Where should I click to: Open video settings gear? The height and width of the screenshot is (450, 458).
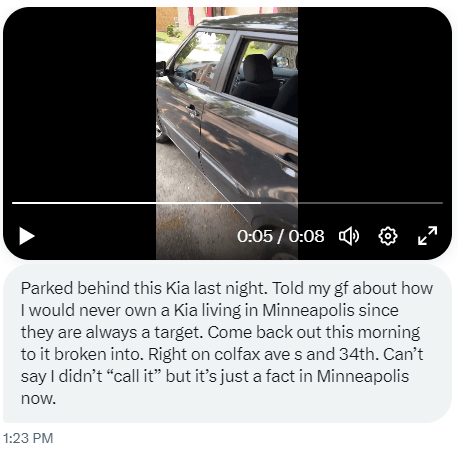pos(388,236)
